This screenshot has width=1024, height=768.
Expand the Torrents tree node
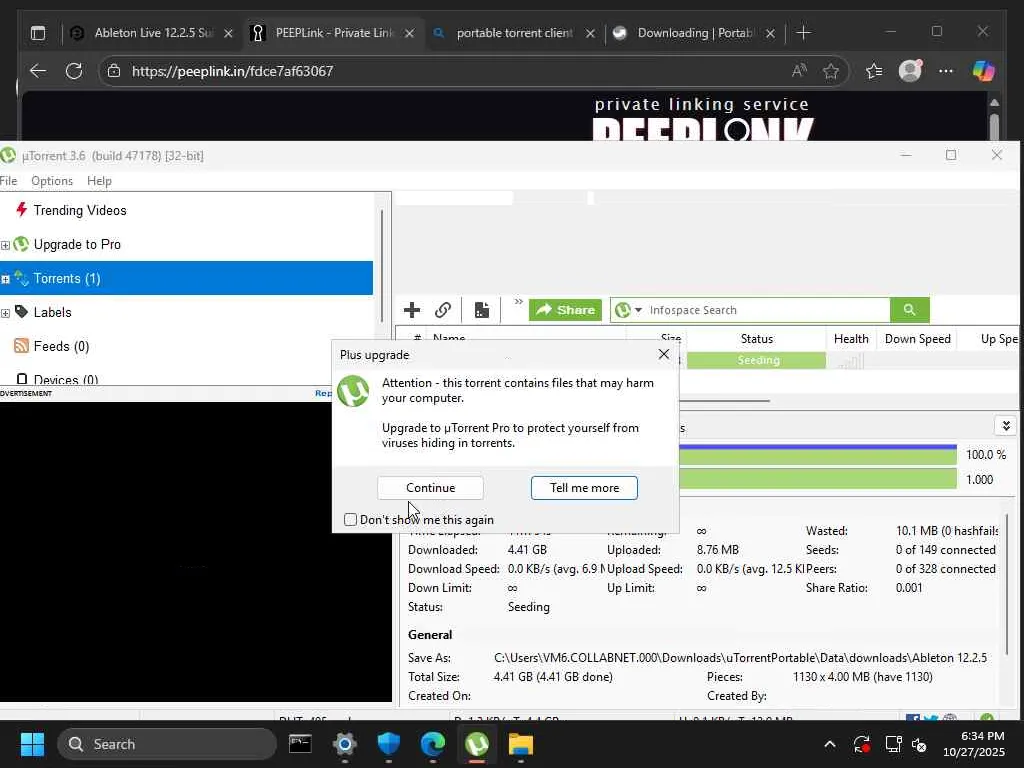point(5,279)
